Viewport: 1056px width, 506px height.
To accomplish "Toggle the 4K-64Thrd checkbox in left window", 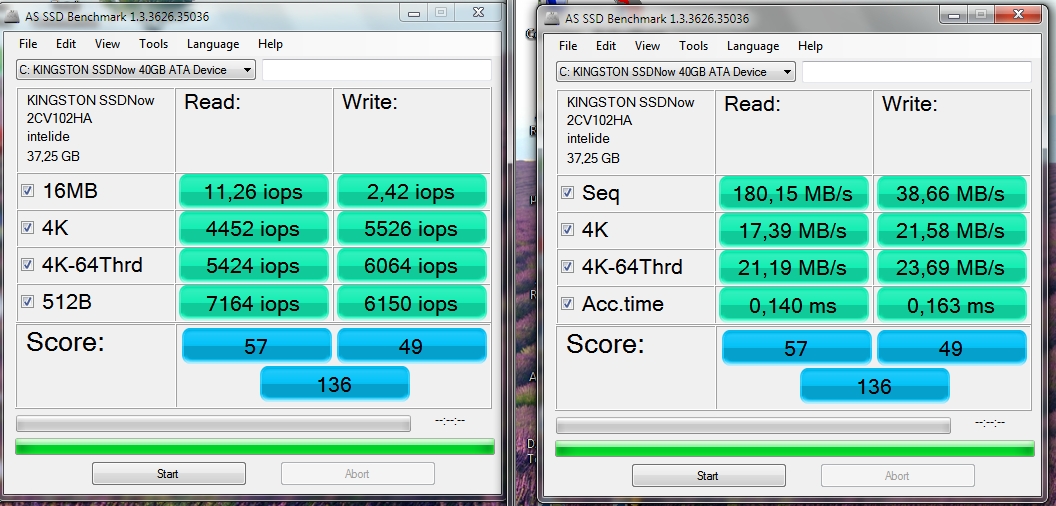I will point(27,265).
